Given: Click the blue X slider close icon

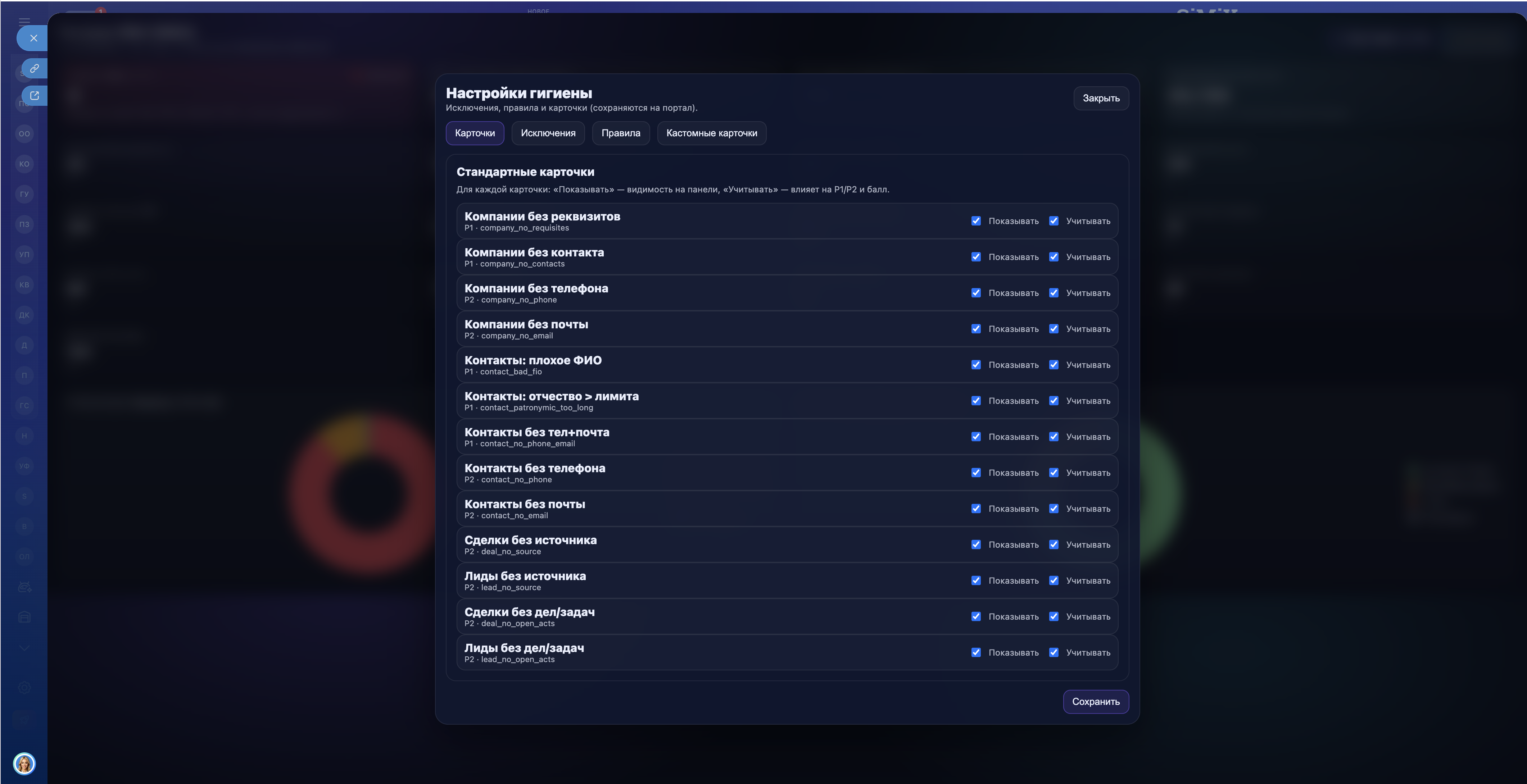Looking at the screenshot, I should click(x=33, y=38).
